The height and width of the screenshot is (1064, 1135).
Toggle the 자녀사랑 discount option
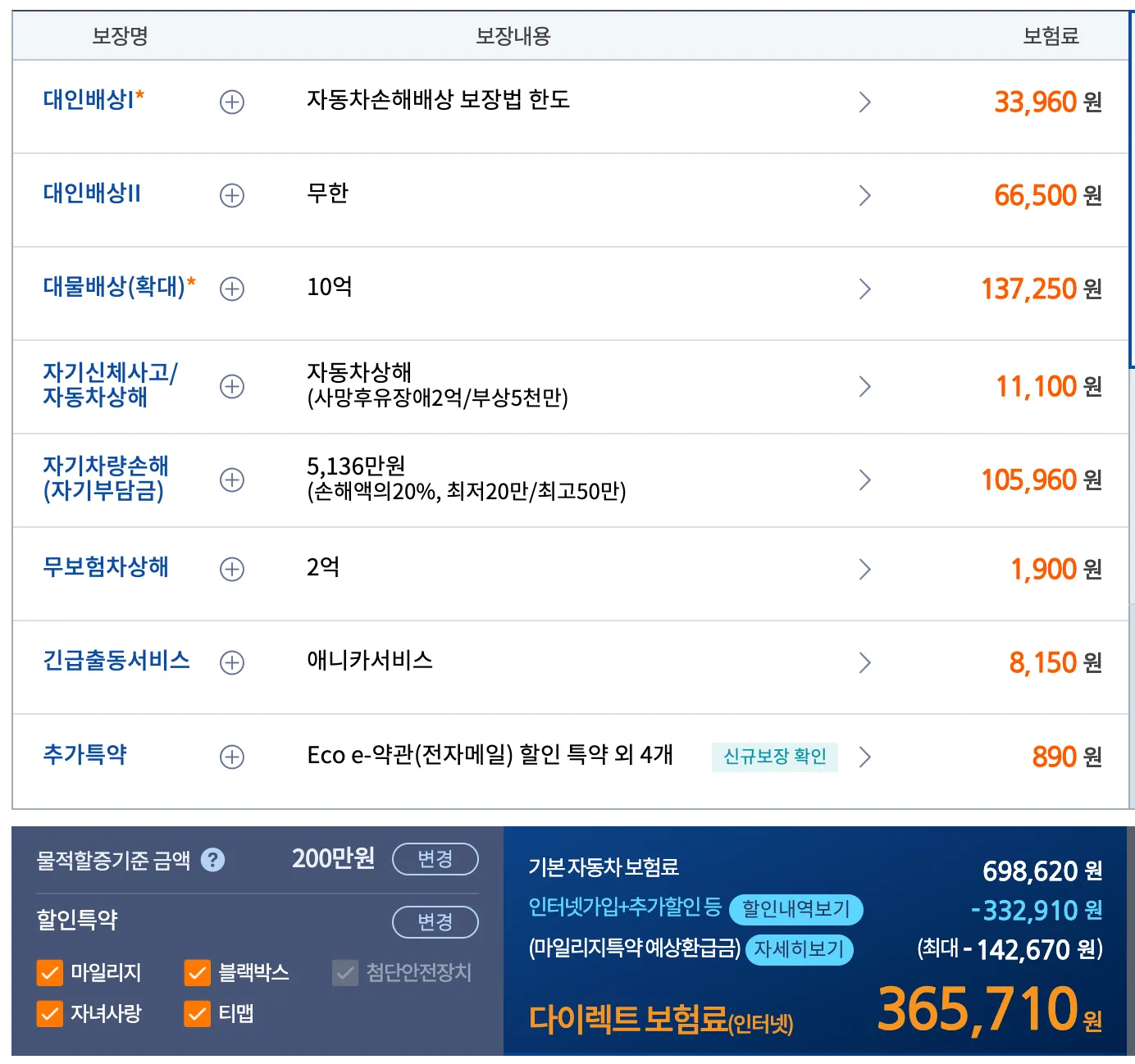point(49,1014)
